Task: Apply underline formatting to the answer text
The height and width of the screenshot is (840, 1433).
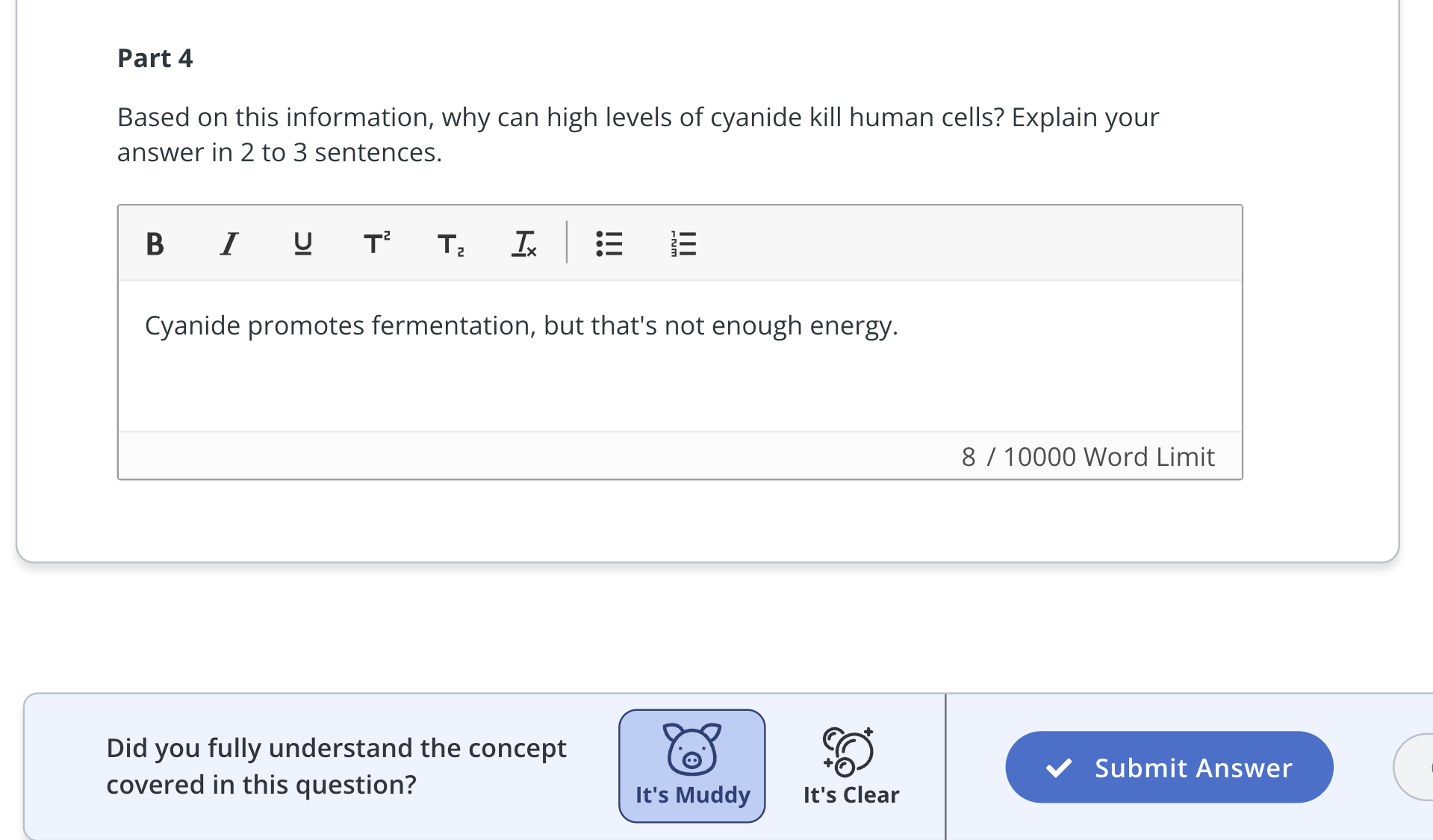Action: click(302, 243)
